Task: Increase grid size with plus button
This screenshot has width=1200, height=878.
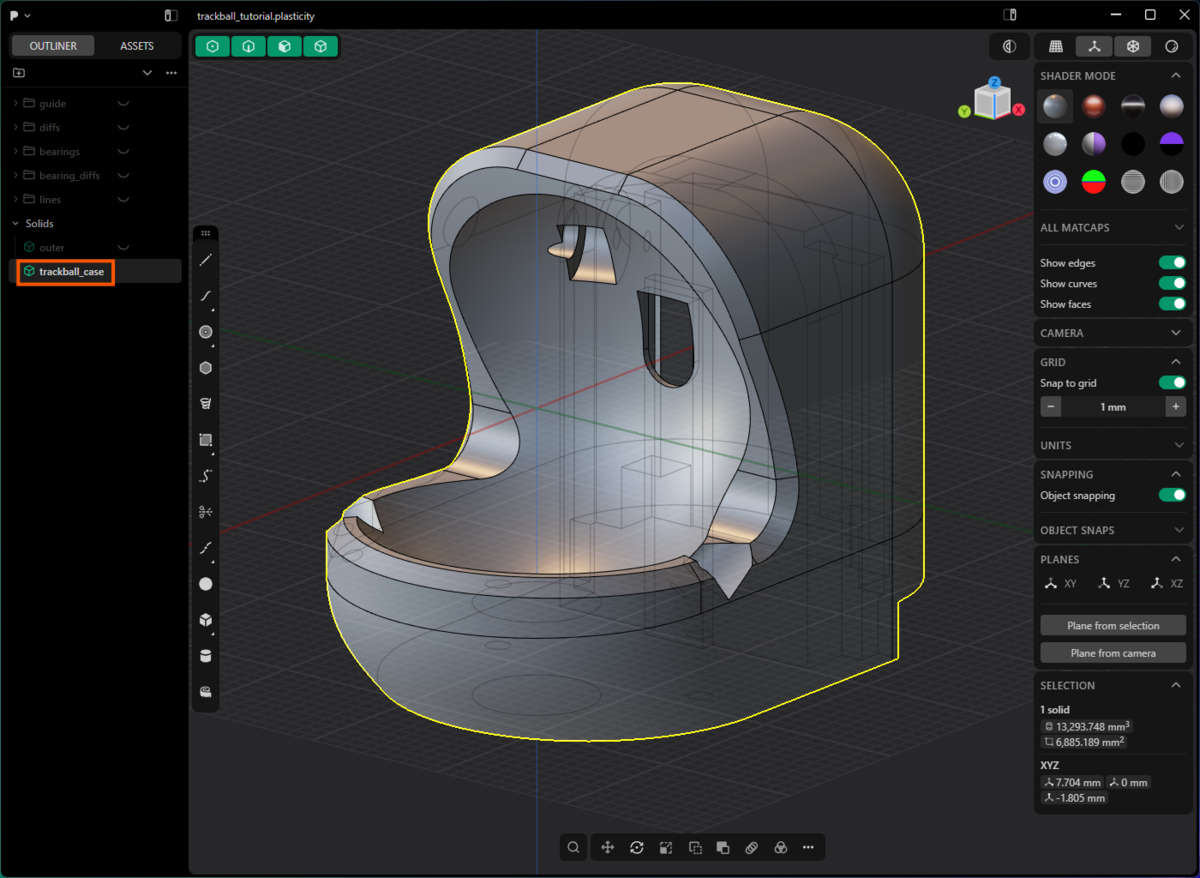Action: tap(1176, 407)
